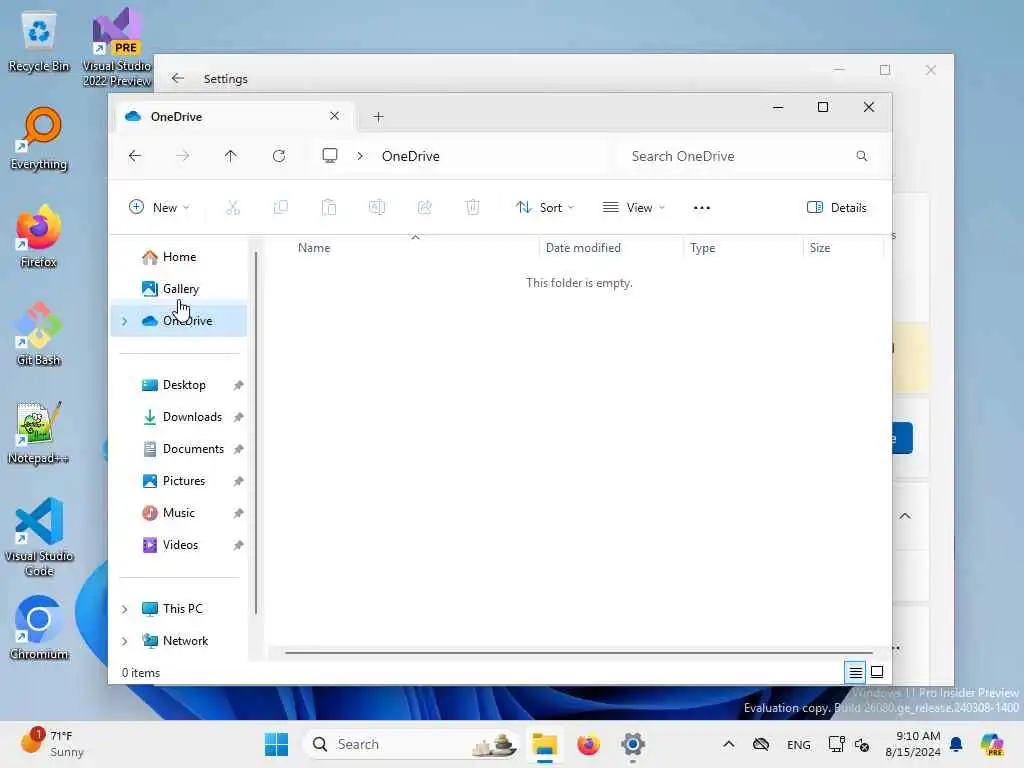
Task: Open pinned Documents folder
Action: click(178, 449)
